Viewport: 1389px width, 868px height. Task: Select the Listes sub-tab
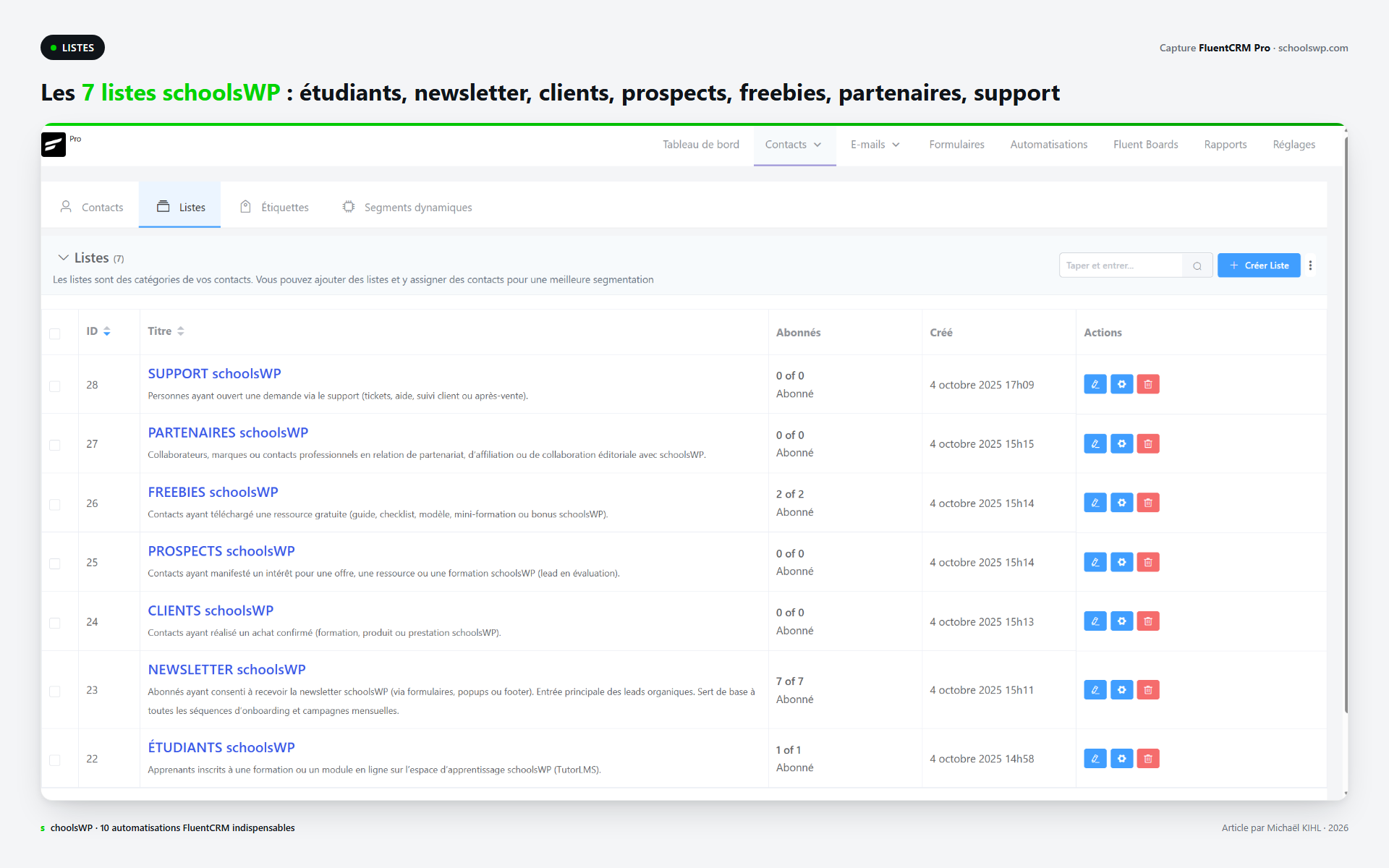(x=180, y=207)
